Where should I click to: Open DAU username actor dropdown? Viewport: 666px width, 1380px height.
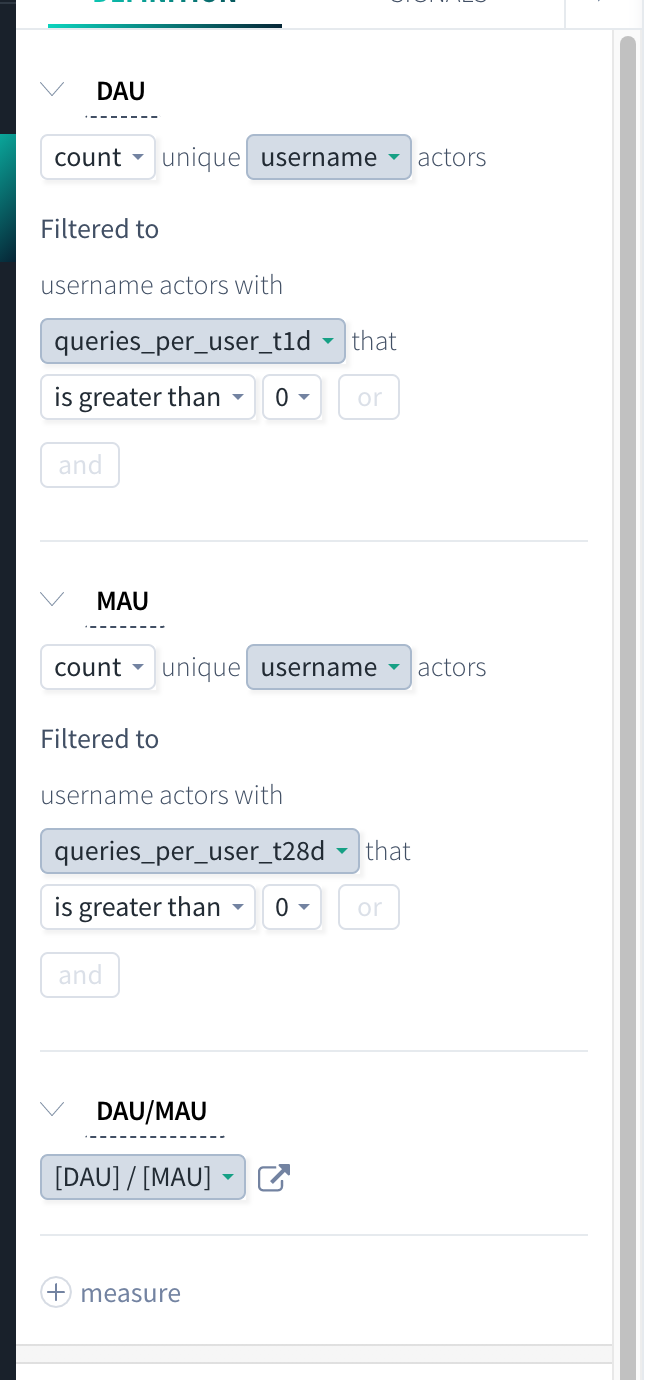329,157
